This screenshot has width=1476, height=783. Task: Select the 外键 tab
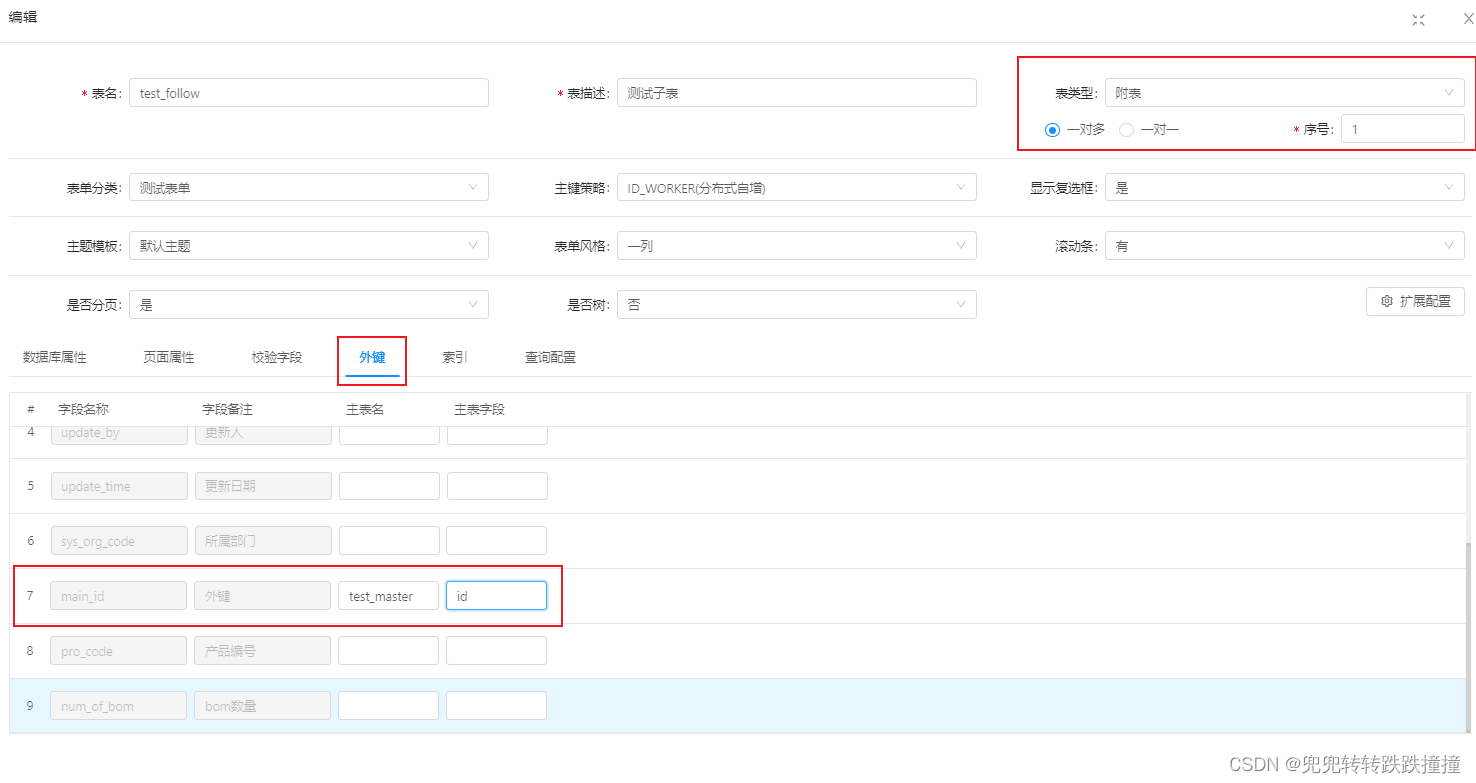point(372,357)
